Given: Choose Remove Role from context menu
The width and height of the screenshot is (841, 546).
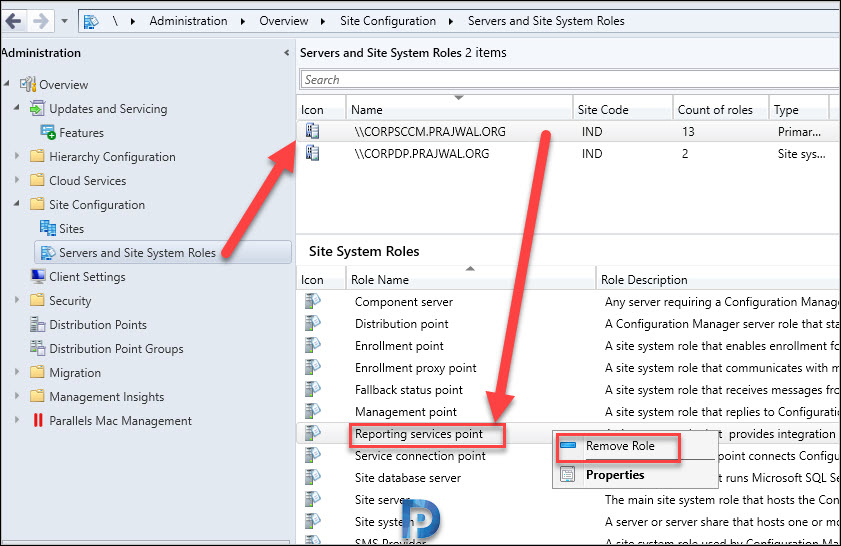Looking at the screenshot, I should pyautogui.click(x=620, y=446).
